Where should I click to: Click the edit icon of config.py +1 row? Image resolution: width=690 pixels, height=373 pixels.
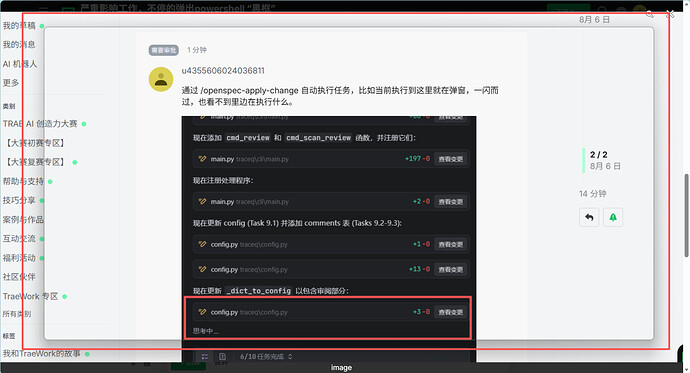click(x=202, y=244)
